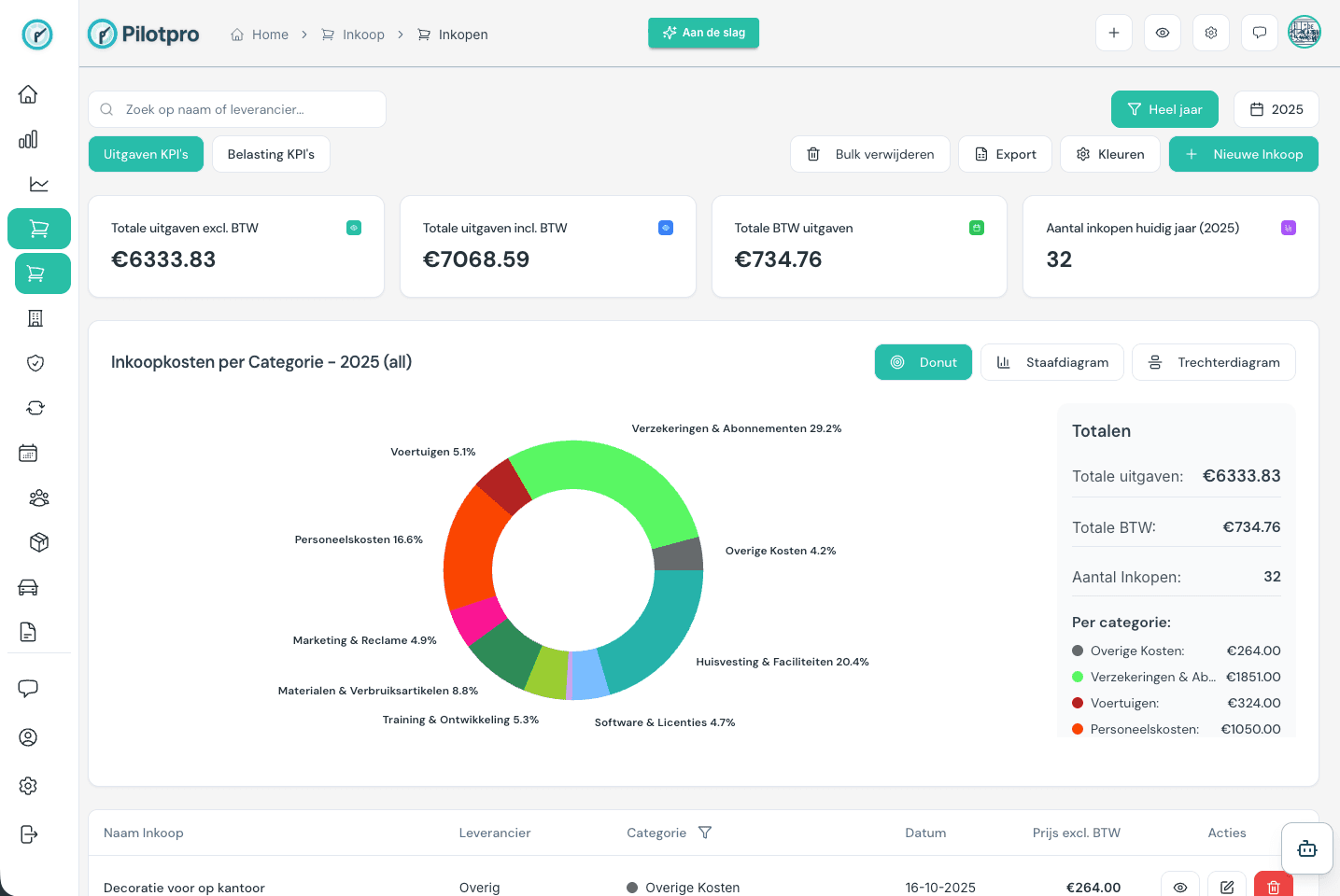Toggle the Heel jaar filter
The height and width of the screenshot is (896, 1340).
[x=1164, y=109]
